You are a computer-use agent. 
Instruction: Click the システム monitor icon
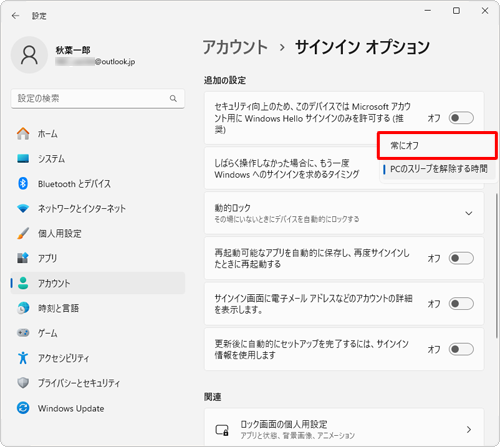coord(23,158)
